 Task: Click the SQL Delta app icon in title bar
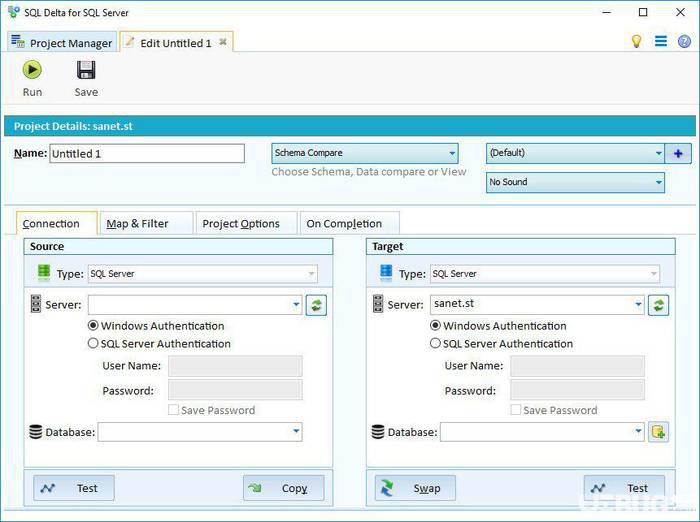click(x=14, y=12)
